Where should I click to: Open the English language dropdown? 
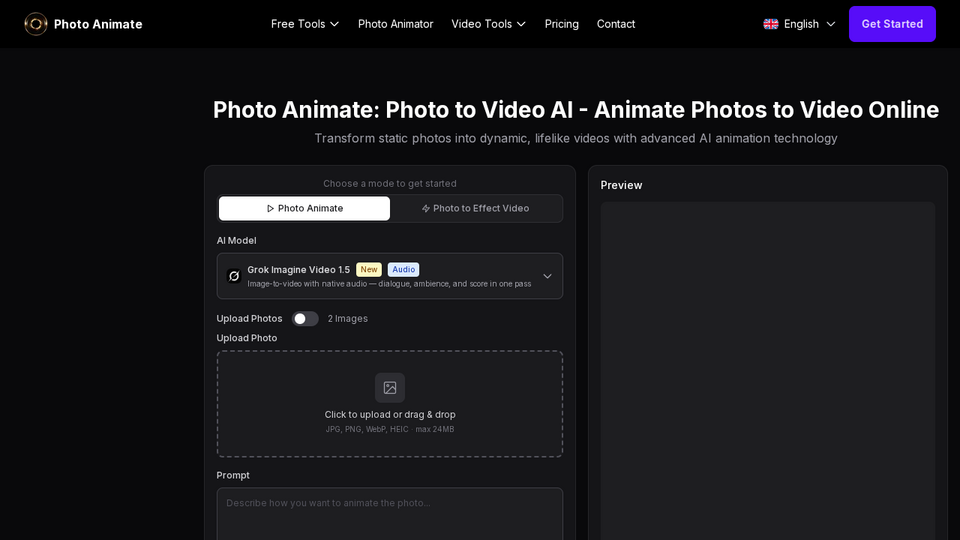pyautogui.click(x=800, y=24)
